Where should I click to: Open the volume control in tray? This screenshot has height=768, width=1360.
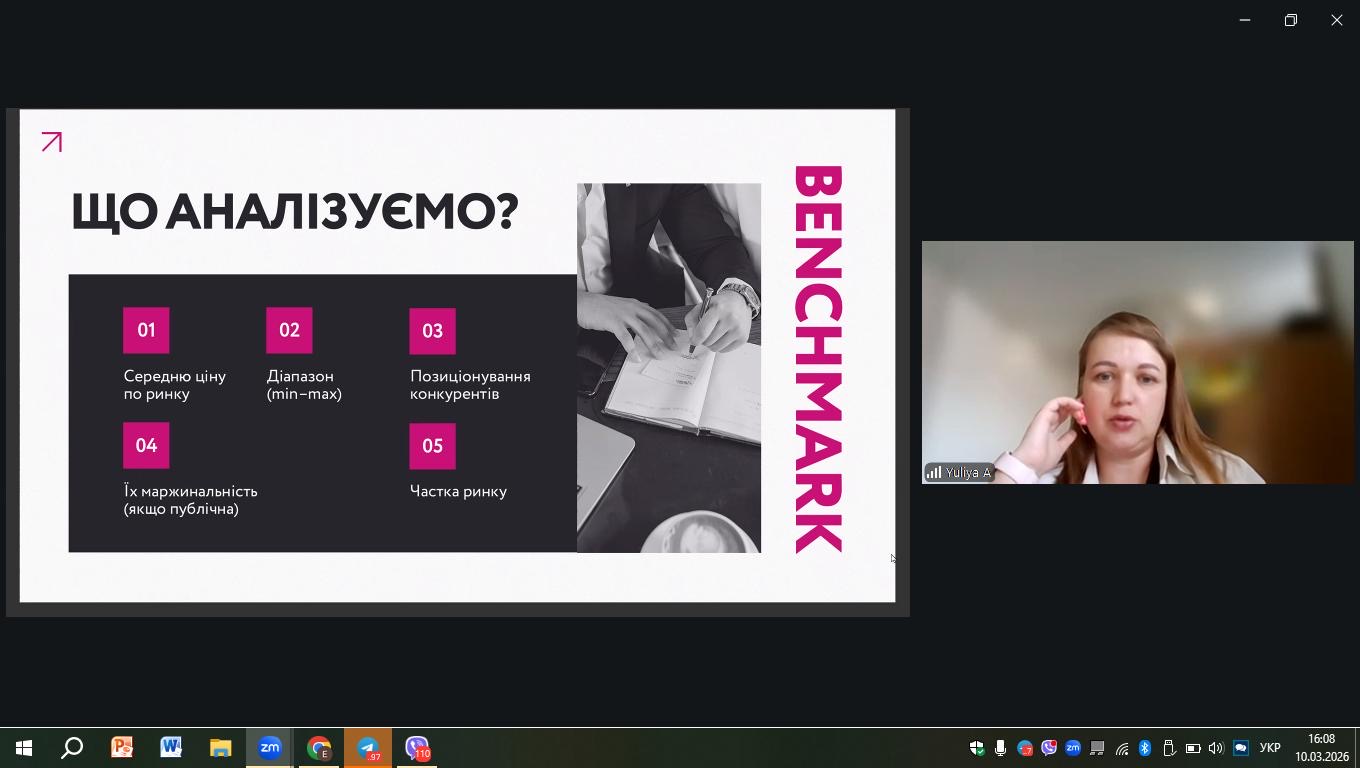click(1216, 748)
